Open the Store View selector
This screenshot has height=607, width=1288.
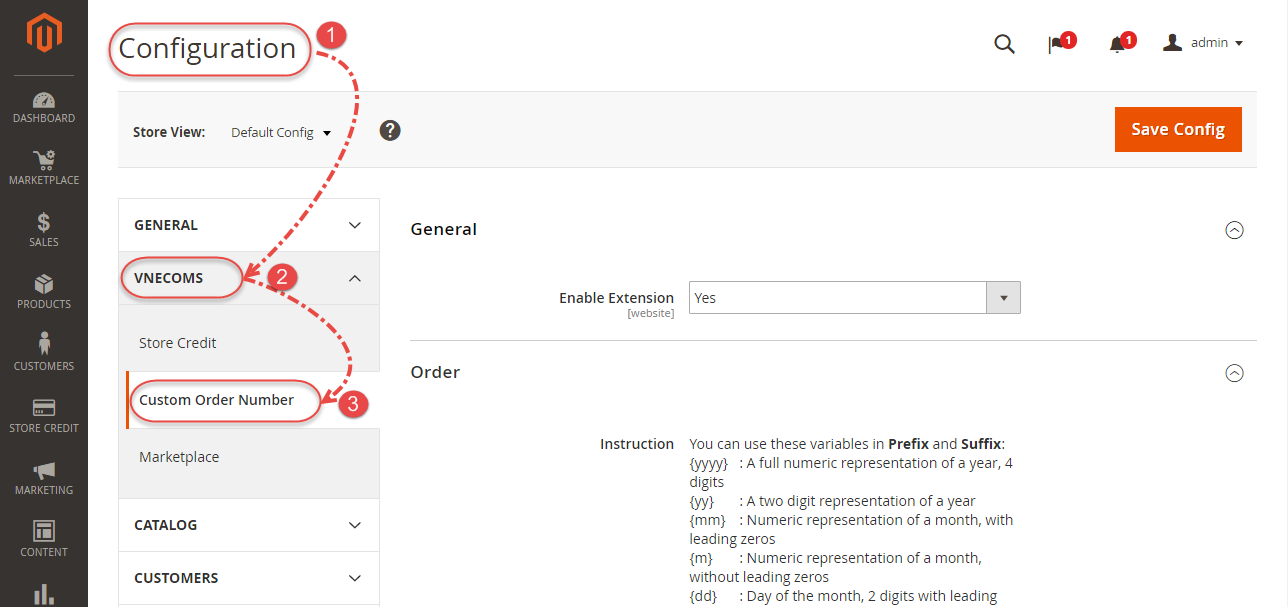pos(281,131)
